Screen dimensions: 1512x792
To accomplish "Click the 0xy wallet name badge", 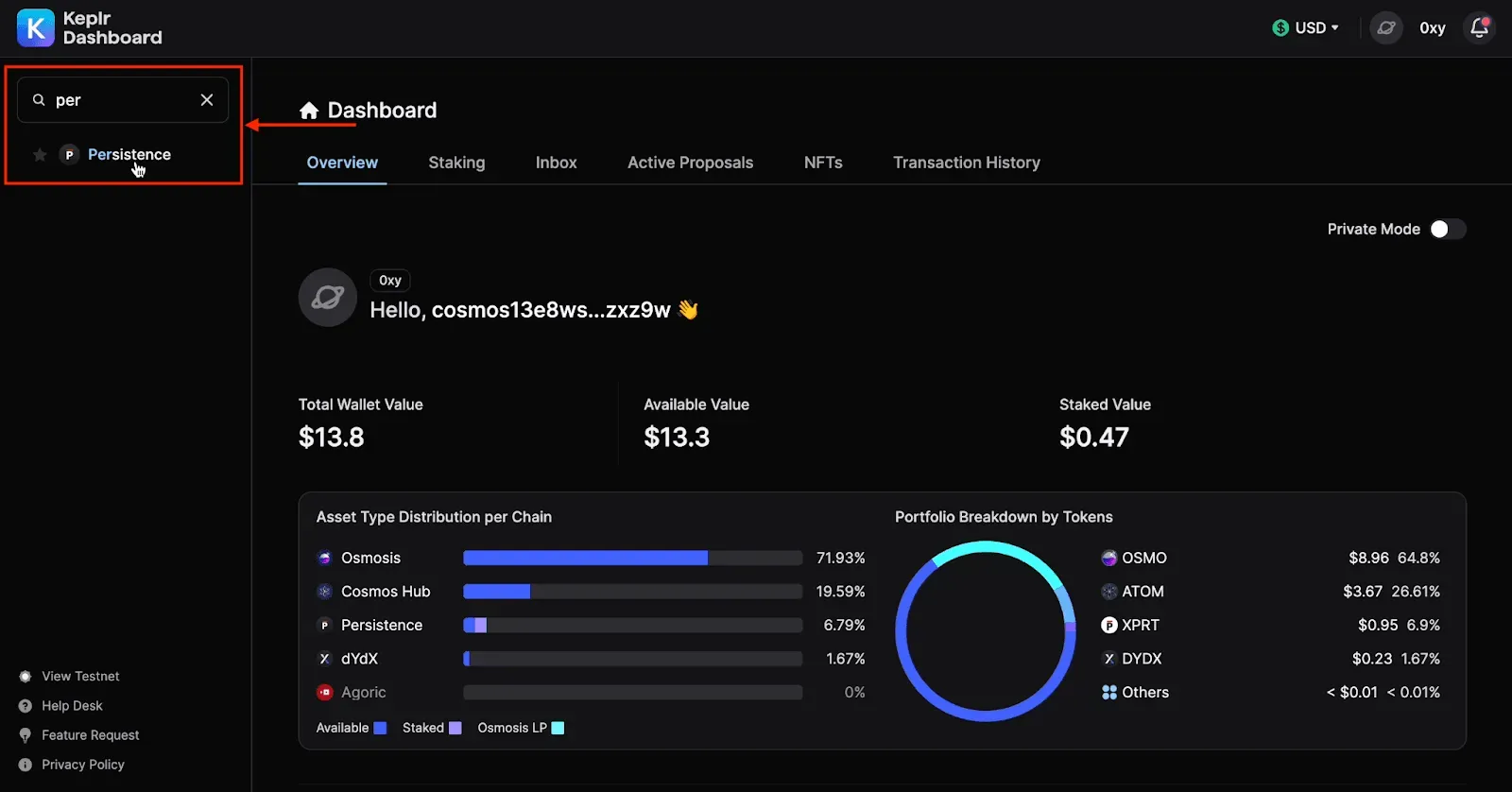I will pos(390,281).
